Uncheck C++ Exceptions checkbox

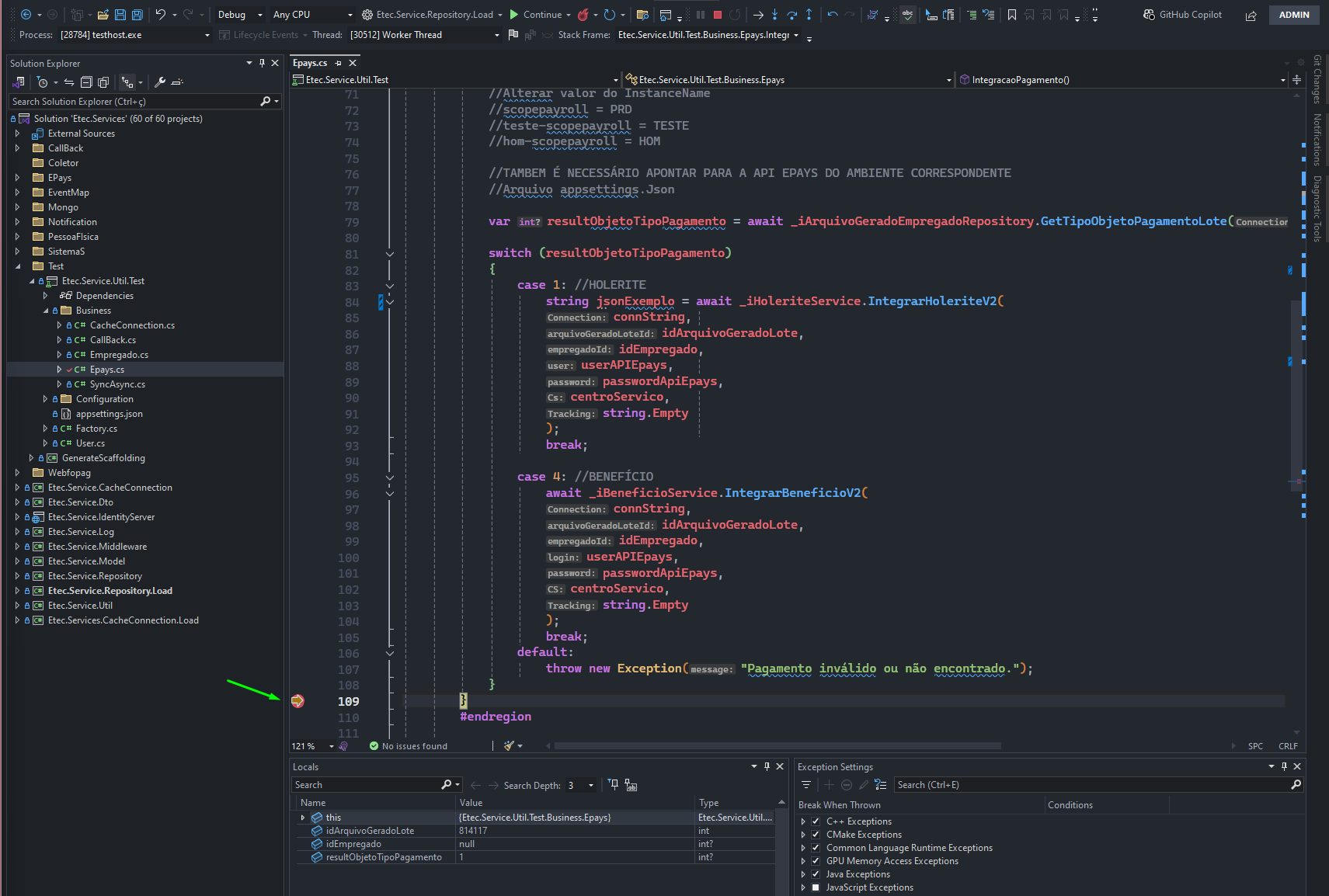[x=816, y=821]
